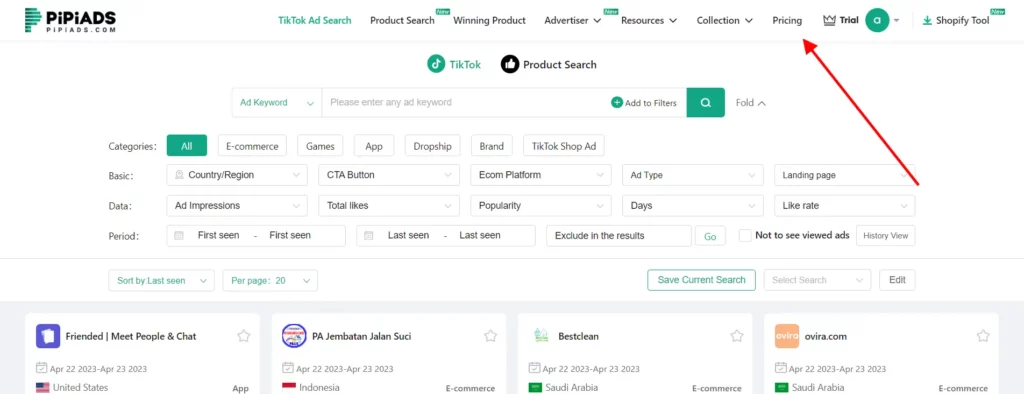Open the Popularity dropdown

[541, 205]
